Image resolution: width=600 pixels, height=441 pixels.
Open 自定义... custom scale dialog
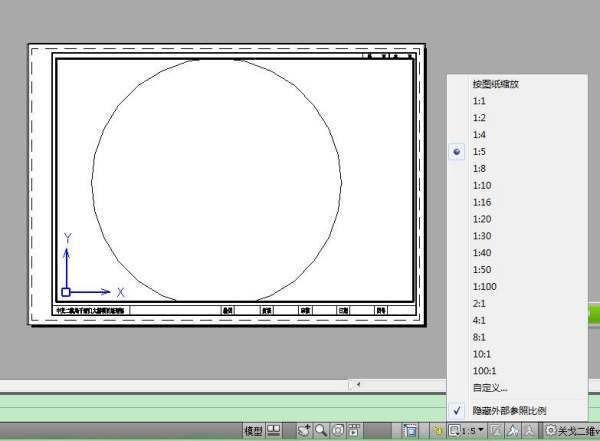517,388
